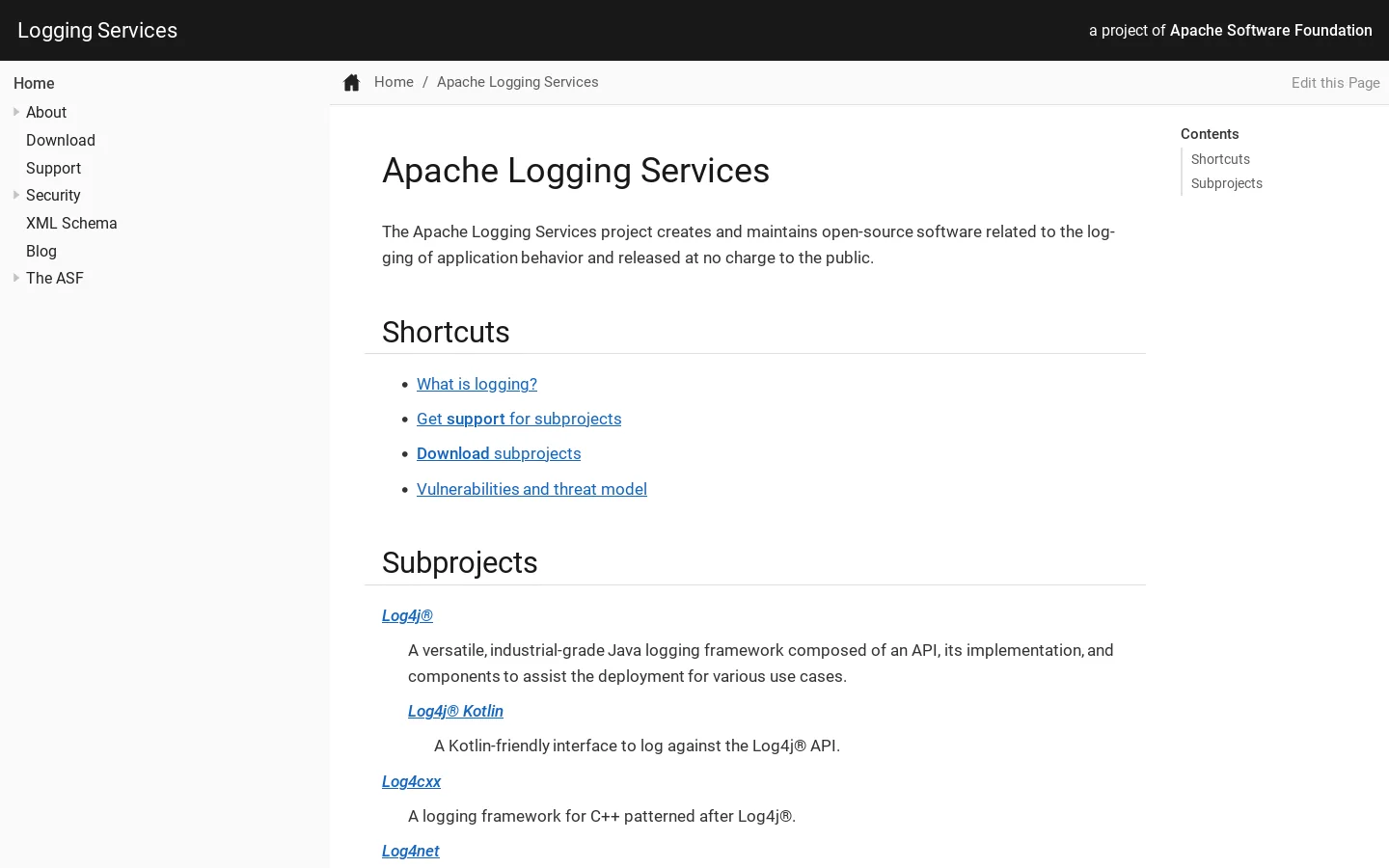Click the Contents label in the right panel
The width and height of the screenshot is (1389, 868).
1210,134
